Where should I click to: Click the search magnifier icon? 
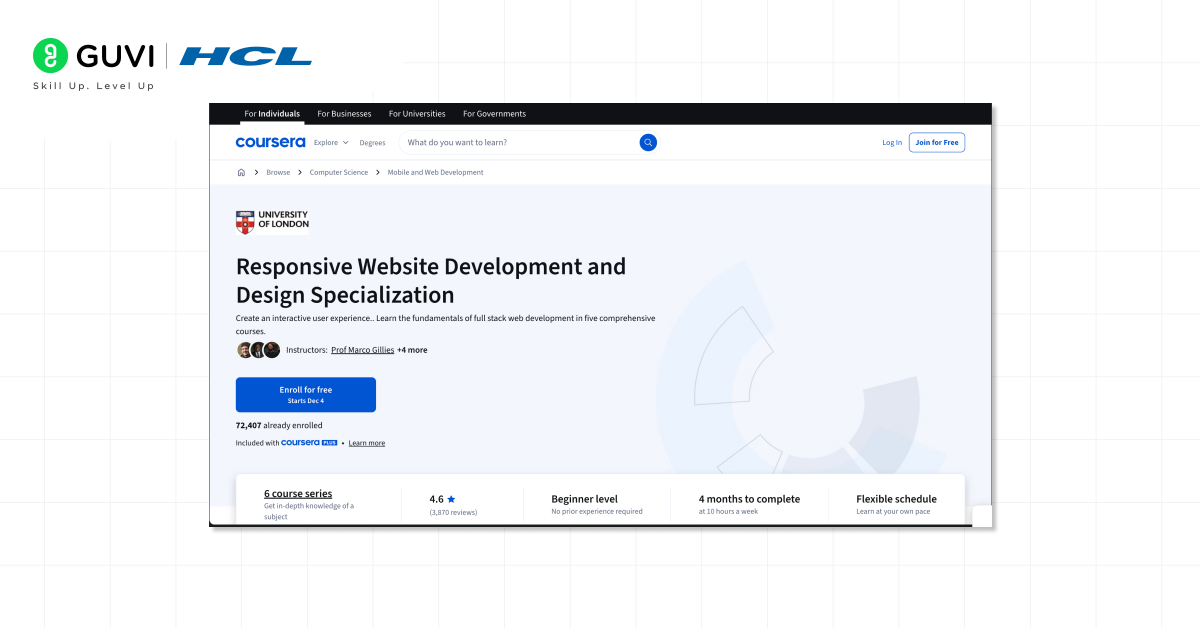pyautogui.click(x=647, y=142)
